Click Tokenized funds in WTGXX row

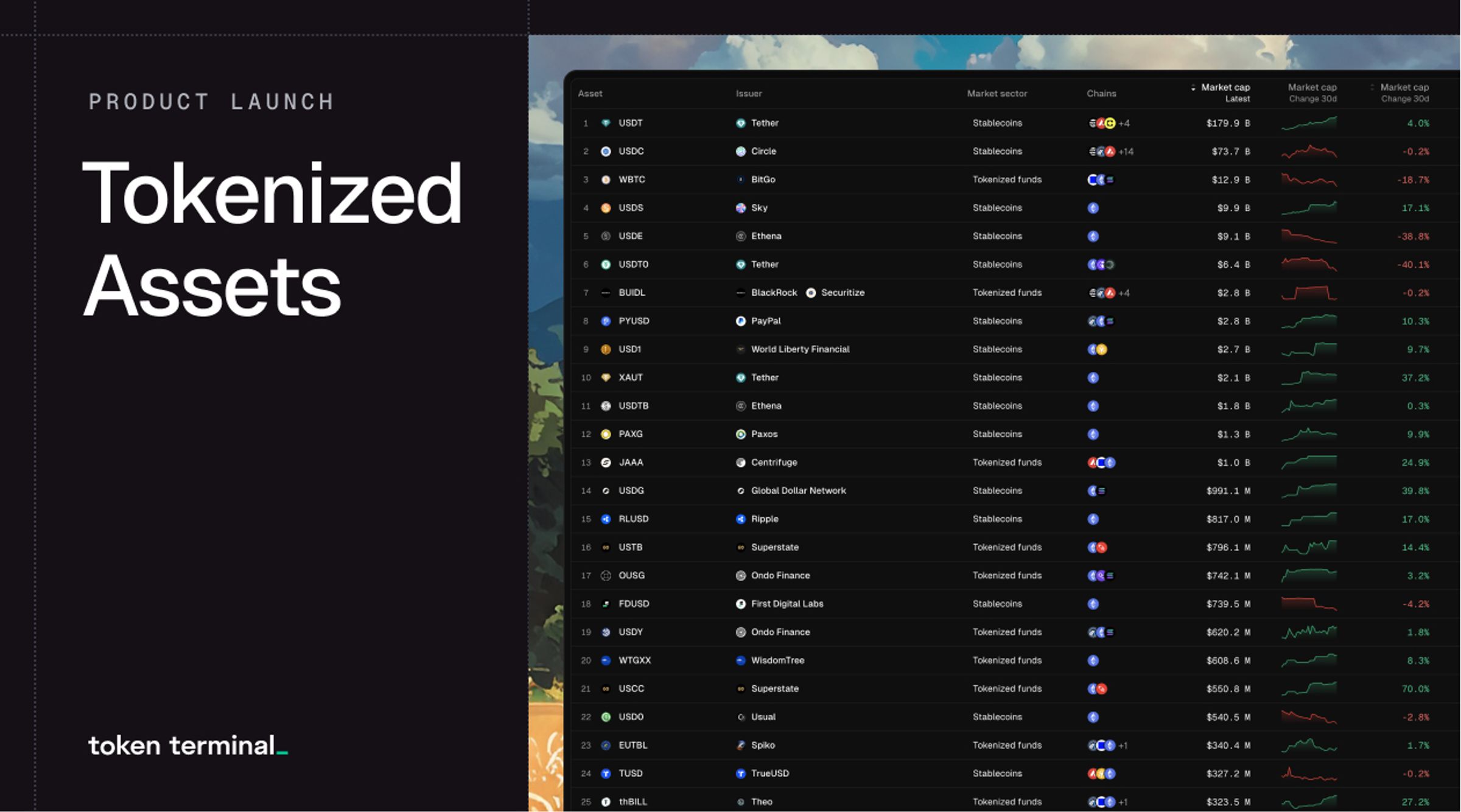(1007, 660)
